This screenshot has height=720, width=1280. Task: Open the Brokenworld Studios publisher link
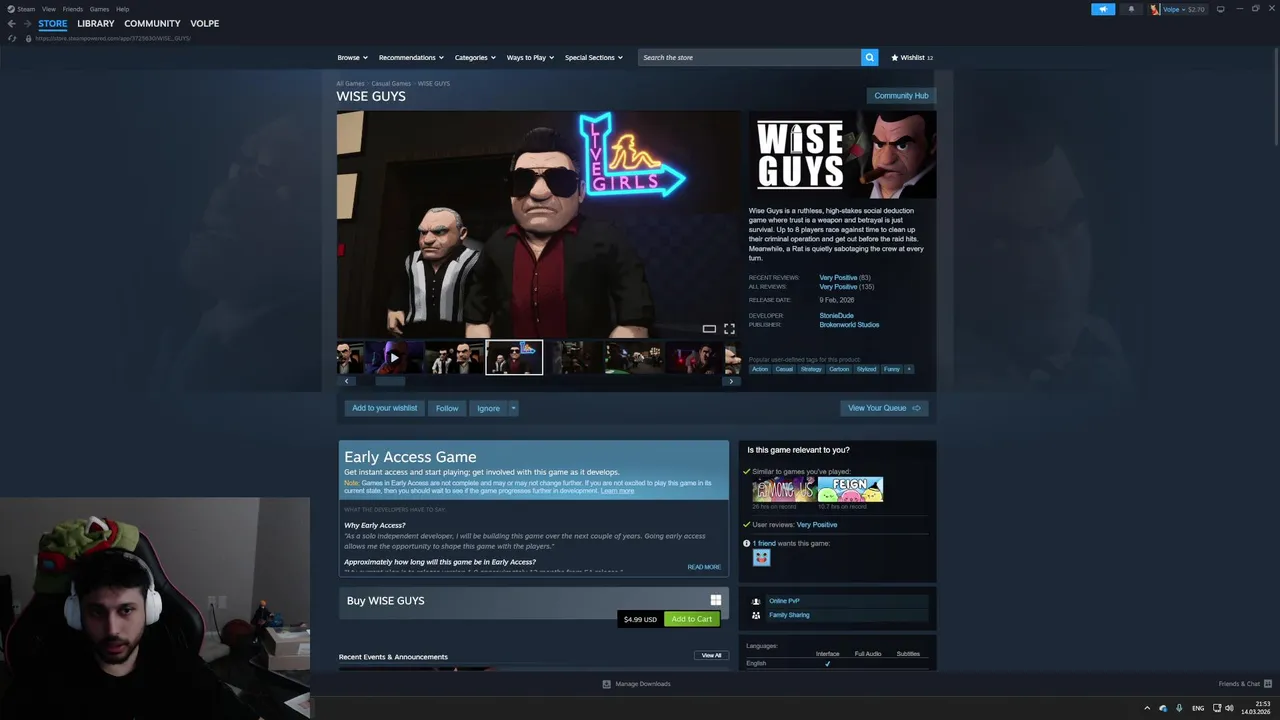click(849, 325)
